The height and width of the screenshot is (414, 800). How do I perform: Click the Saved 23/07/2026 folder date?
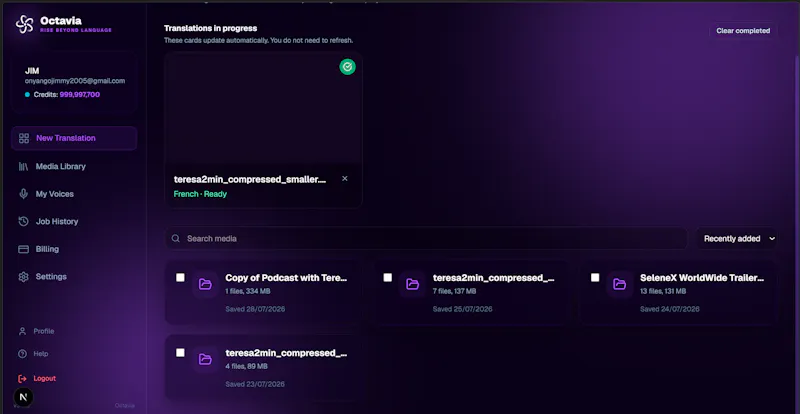(255, 384)
